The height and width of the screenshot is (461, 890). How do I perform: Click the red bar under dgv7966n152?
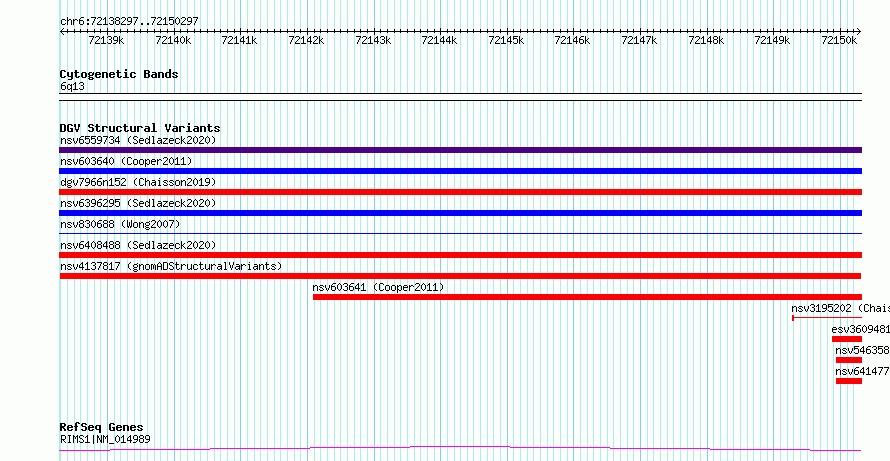460,192
